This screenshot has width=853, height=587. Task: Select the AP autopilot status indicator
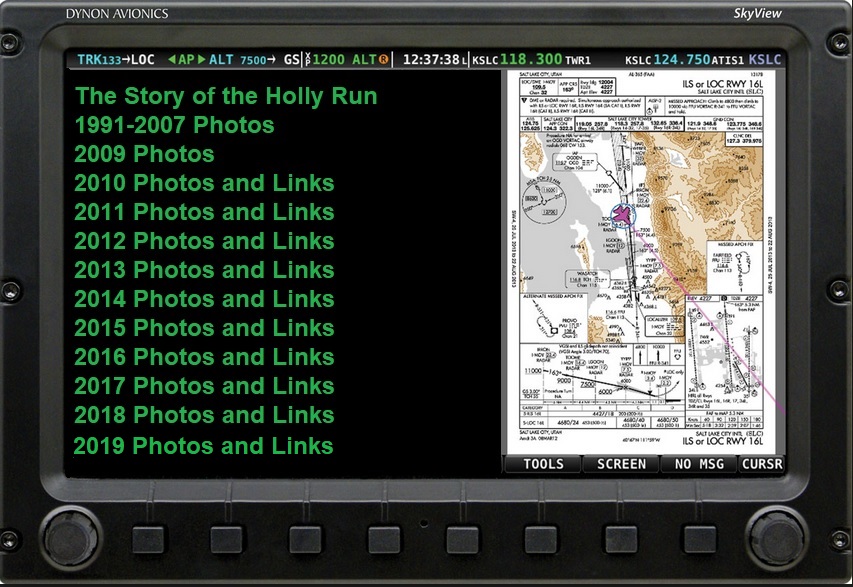point(186,60)
